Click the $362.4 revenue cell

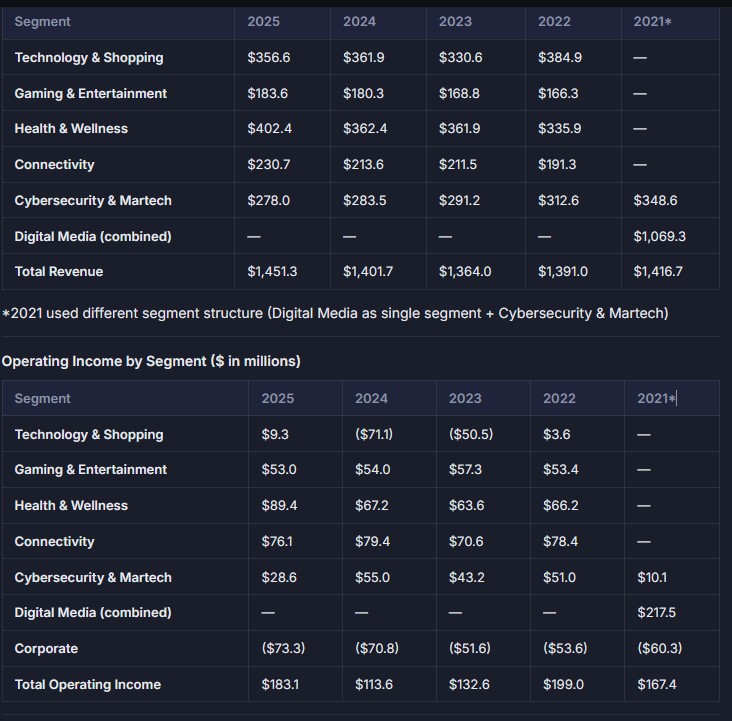point(365,128)
